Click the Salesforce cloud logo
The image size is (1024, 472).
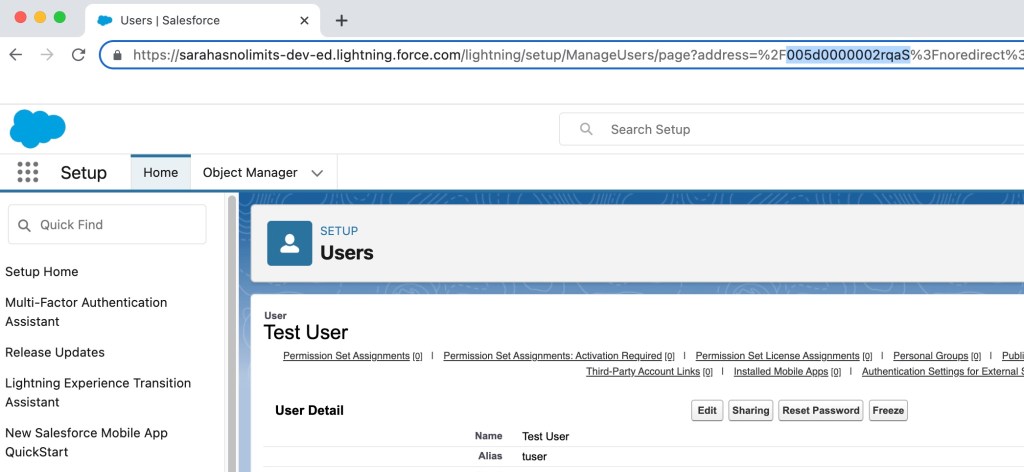38,129
